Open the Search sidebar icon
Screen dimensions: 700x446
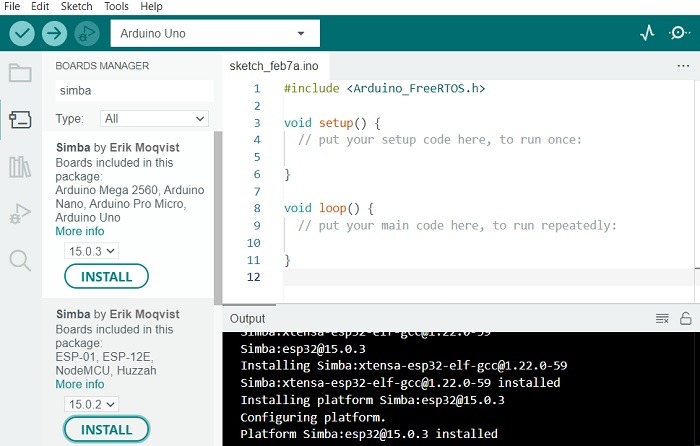click(x=20, y=260)
